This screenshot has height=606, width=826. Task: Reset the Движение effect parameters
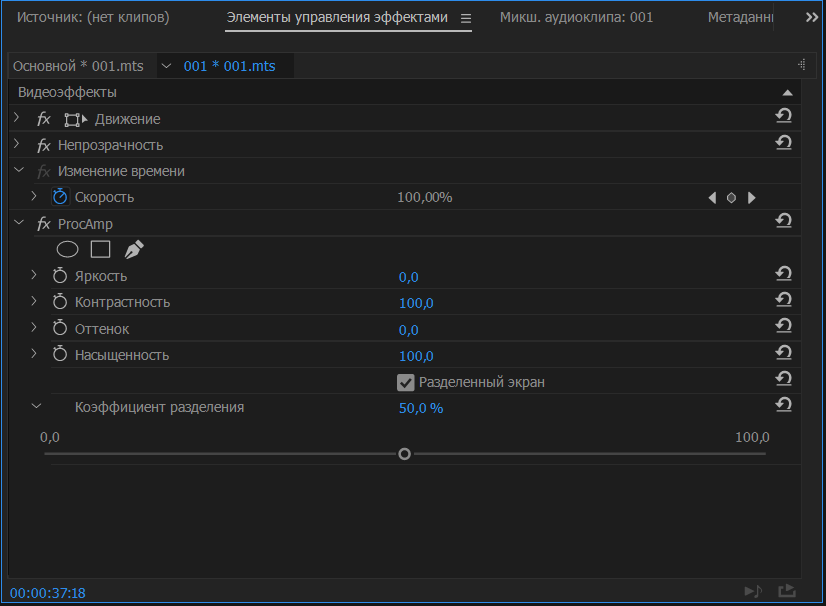[x=784, y=118]
